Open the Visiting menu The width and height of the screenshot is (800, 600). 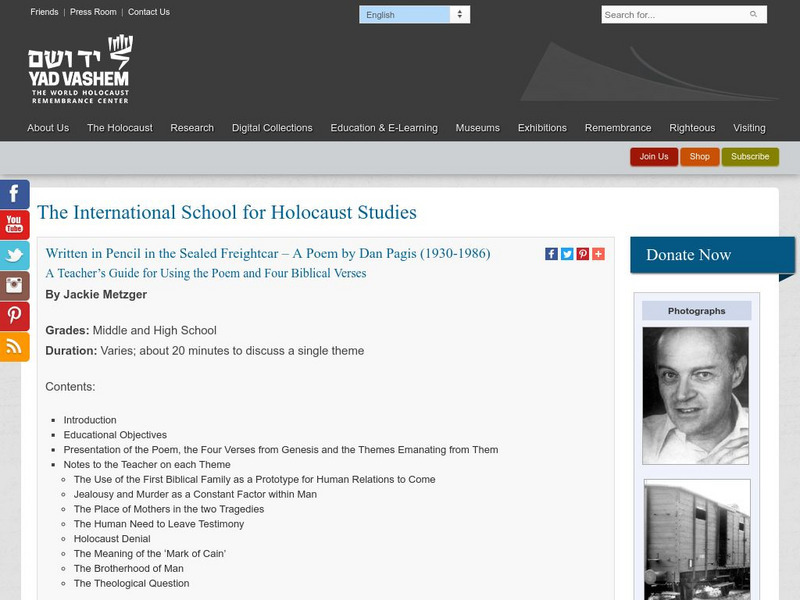click(749, 128)
